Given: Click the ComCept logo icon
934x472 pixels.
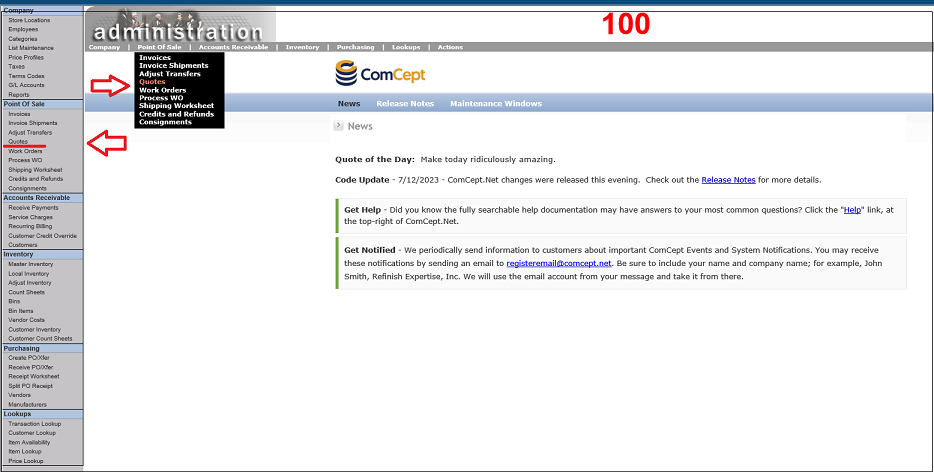Looking at the screenshot, I should click(x=346, y=73).
